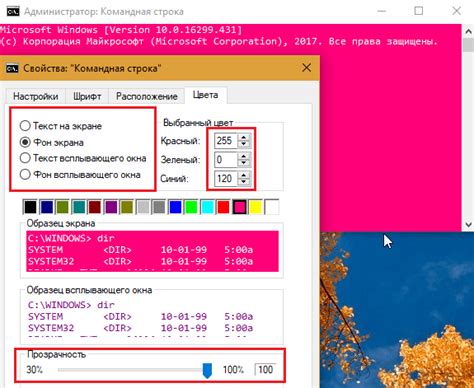Screen dimensions: 474x388
Task: Select the bright green color swatch
Action: point(191,207)
